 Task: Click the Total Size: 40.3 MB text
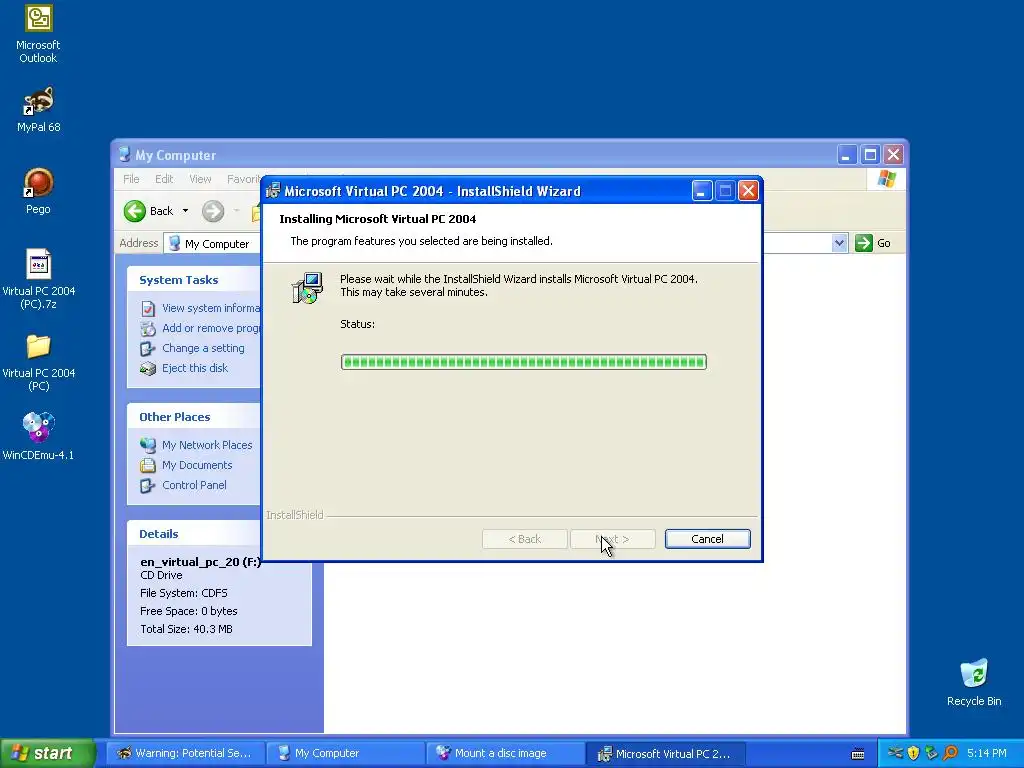tap(186, 629)
